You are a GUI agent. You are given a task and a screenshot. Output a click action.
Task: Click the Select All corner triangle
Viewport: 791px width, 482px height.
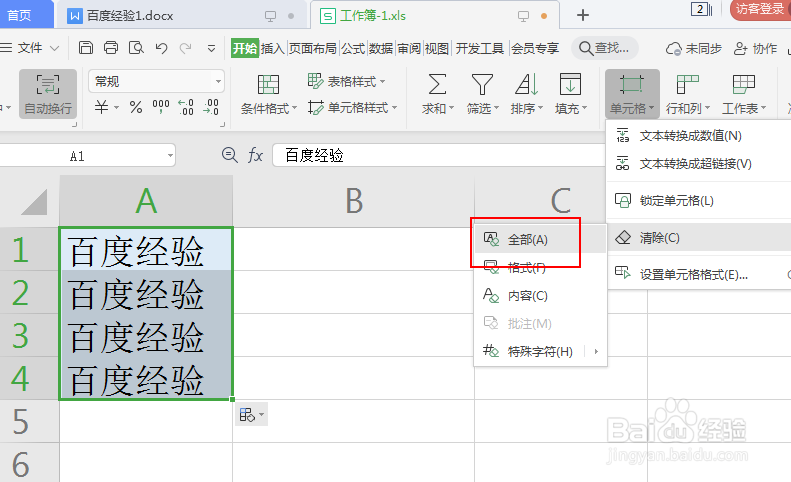34,202
